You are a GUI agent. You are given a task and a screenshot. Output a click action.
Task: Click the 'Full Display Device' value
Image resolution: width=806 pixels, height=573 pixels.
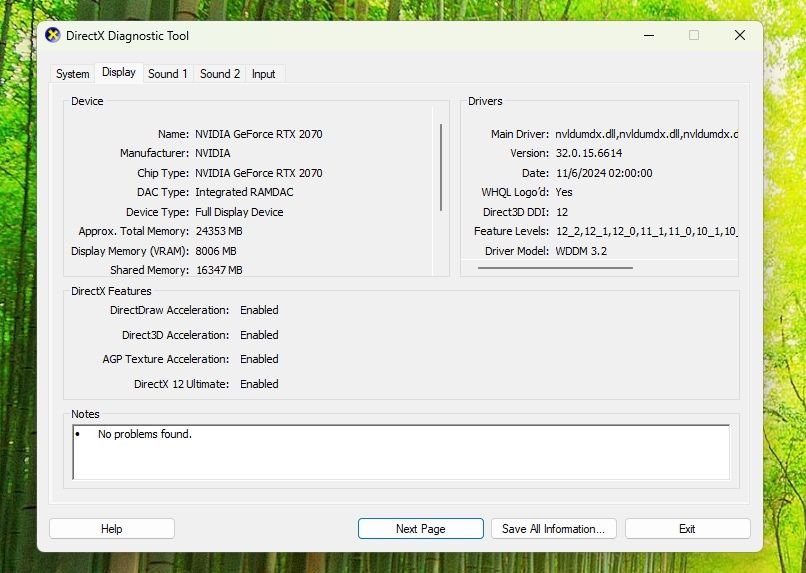pyautogui.click(x=239, y=212)
